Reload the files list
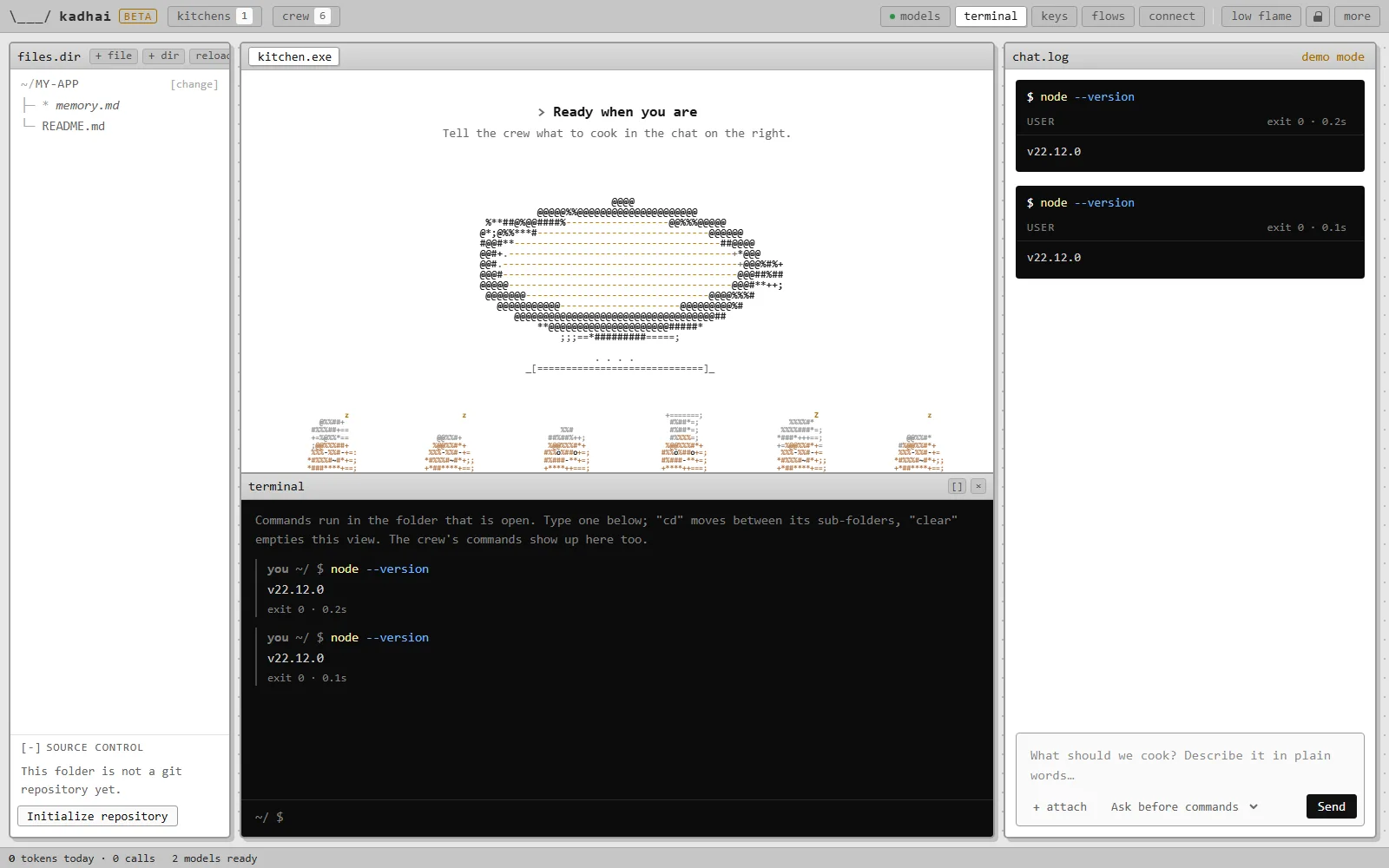 (x=211, y=56)
